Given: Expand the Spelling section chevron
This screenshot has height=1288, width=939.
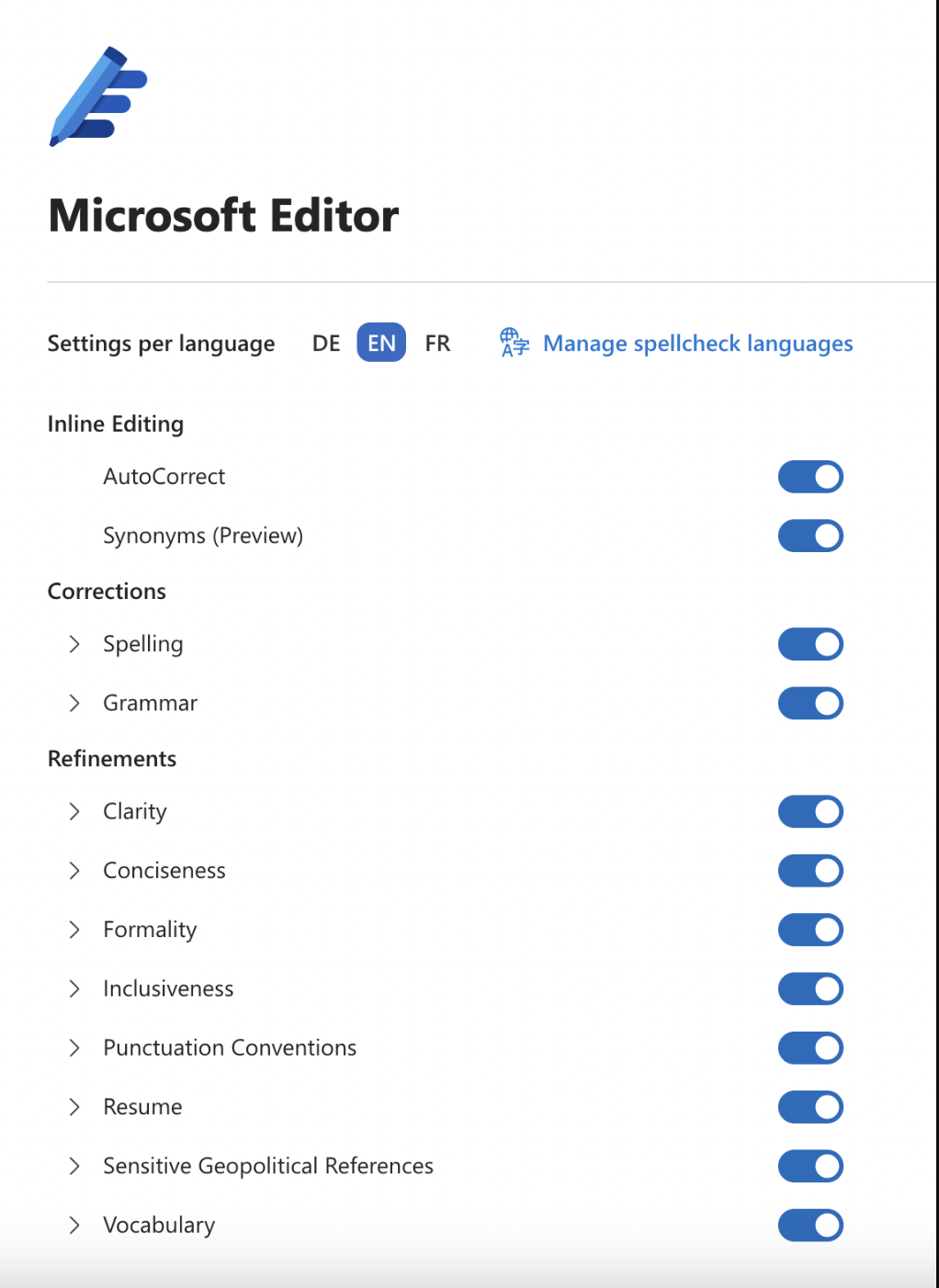Looking at the screenshot, I should [74, 644].
